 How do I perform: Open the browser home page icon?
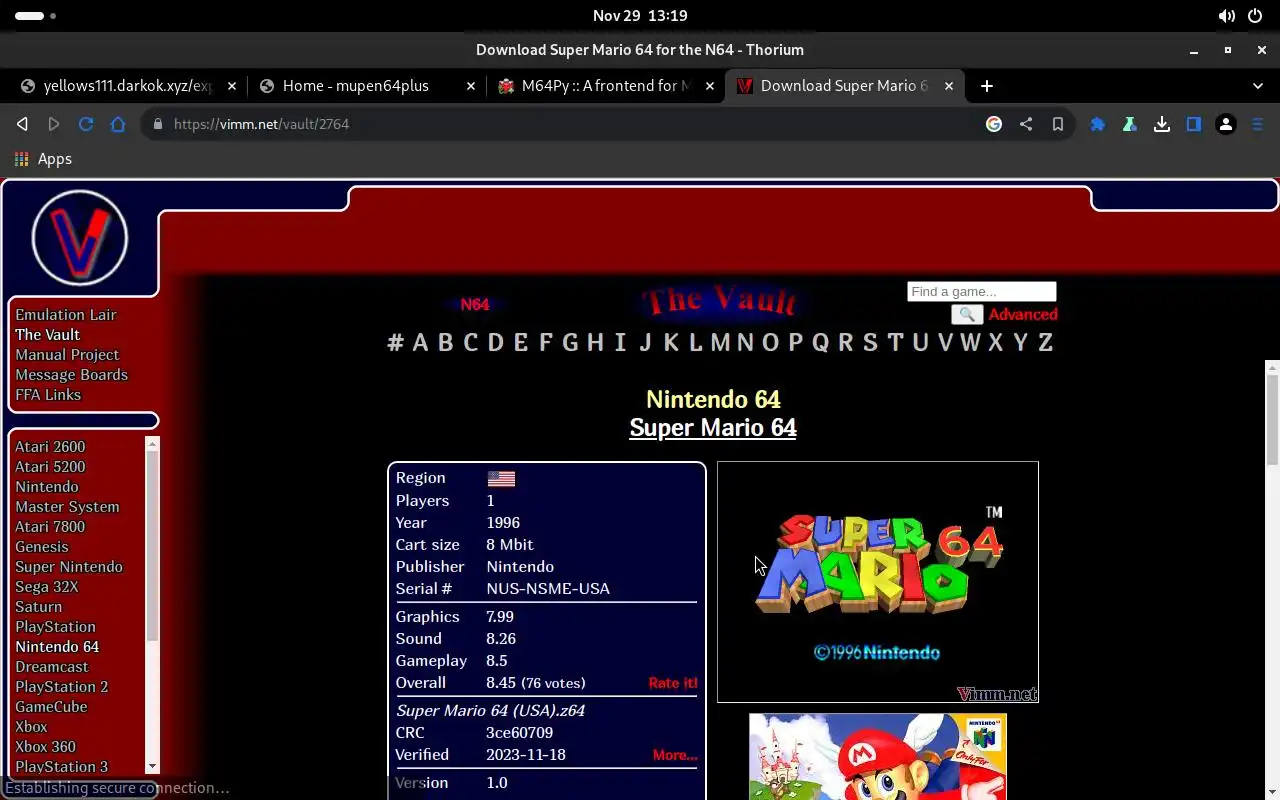(x=118, y=124)
